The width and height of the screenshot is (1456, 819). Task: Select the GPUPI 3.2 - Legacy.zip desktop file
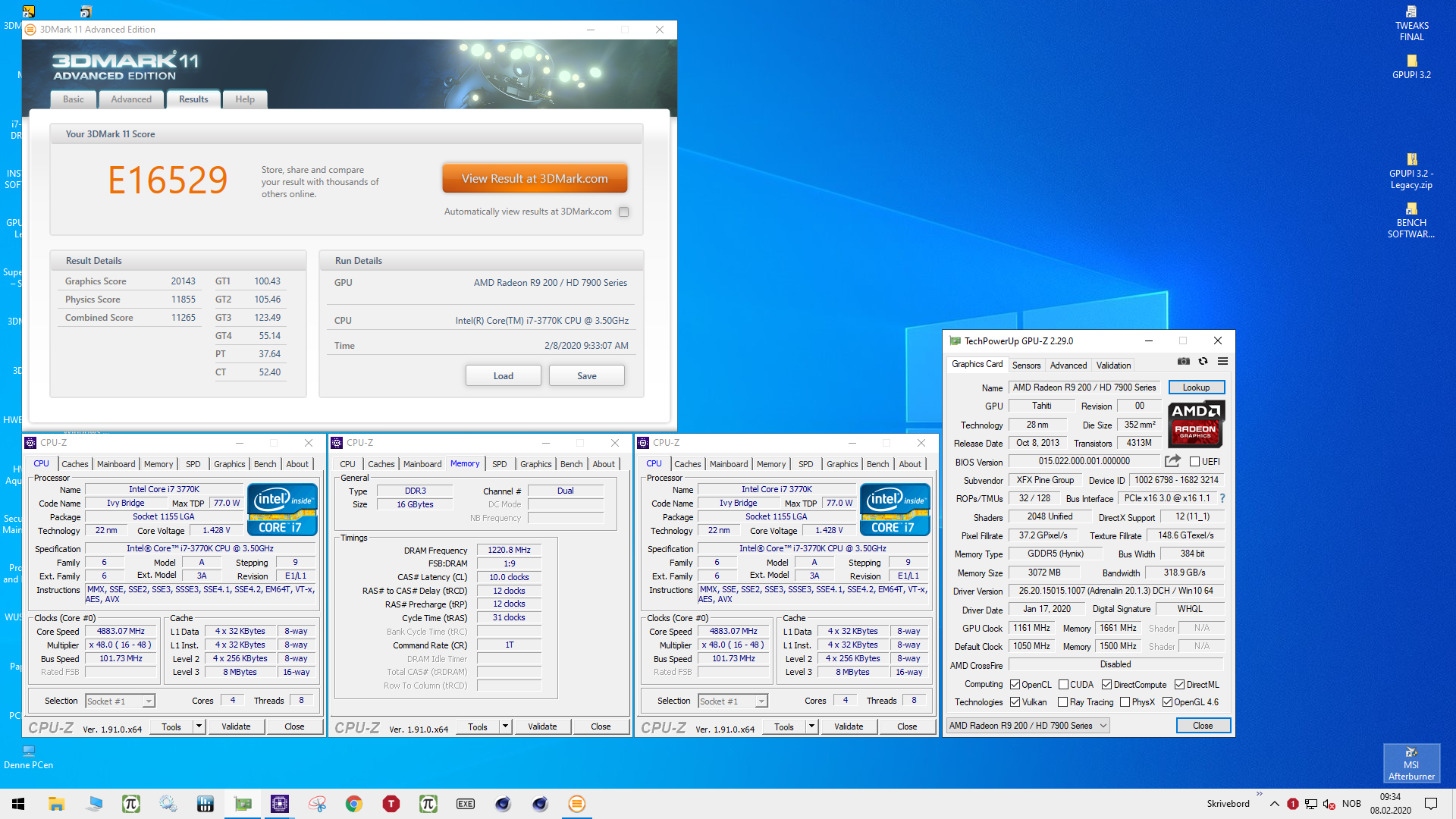coord(1411,171)
